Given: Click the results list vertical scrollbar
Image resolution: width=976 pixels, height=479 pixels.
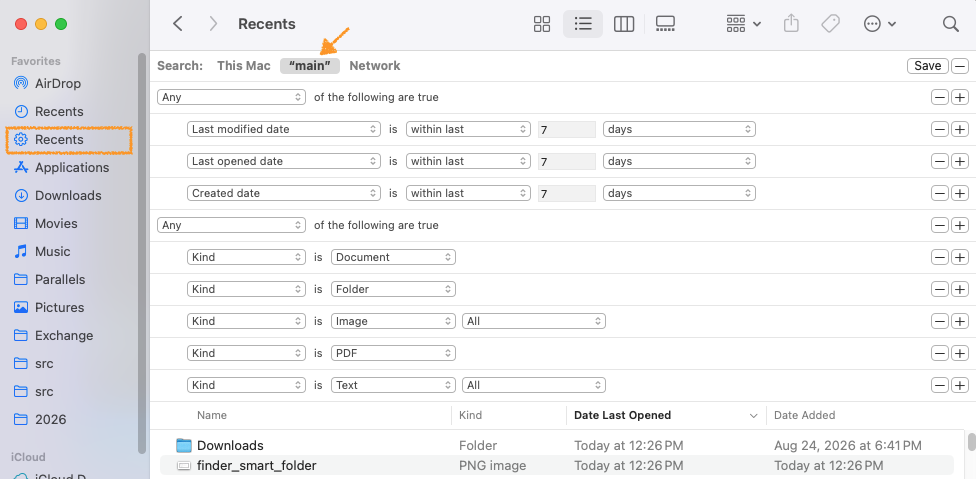Looking at the screenshot, I should click(x=971, y=442).
